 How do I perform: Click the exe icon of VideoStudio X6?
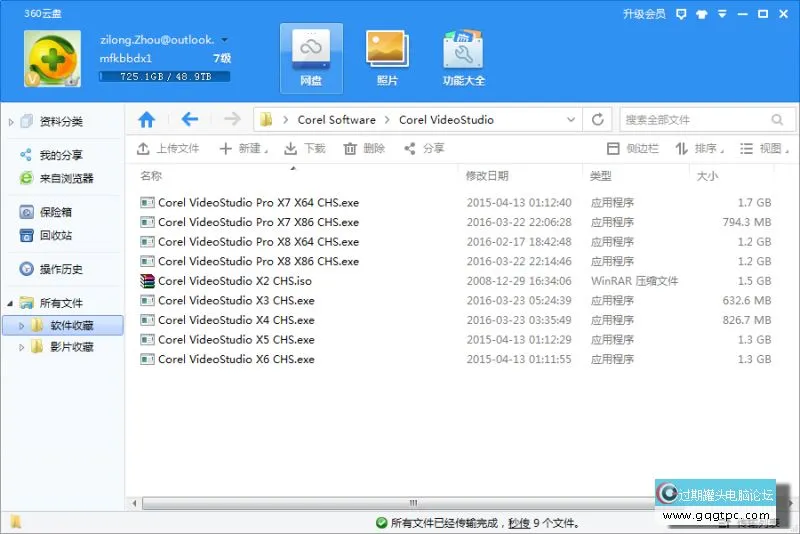click(147, 359)
